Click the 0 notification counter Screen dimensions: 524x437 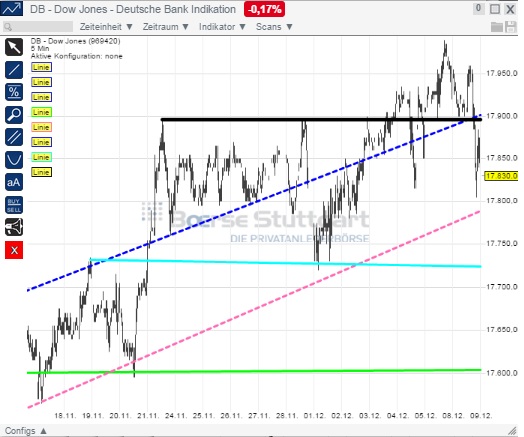(x=479, y=9)
